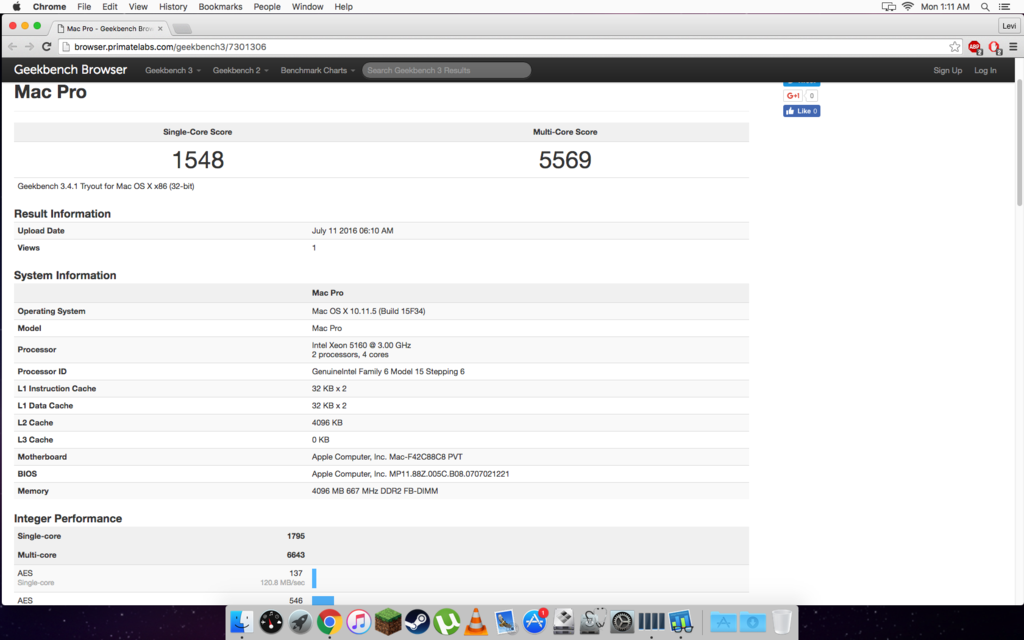Launch uTorrent from the dock
The image size is (1024, 640).
tap(447, 622)
